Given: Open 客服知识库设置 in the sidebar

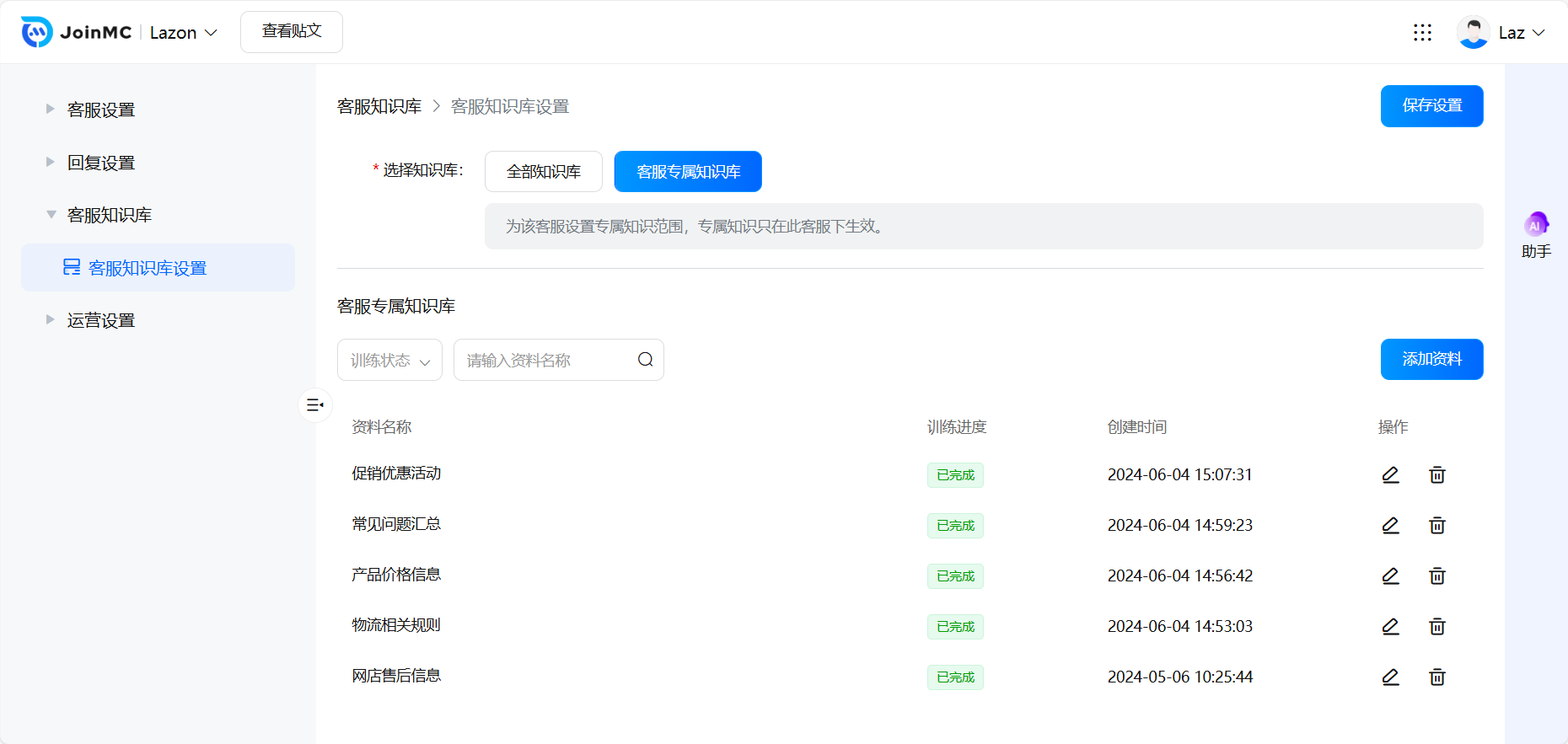Looking at the screenshot, I should (148, 268).
